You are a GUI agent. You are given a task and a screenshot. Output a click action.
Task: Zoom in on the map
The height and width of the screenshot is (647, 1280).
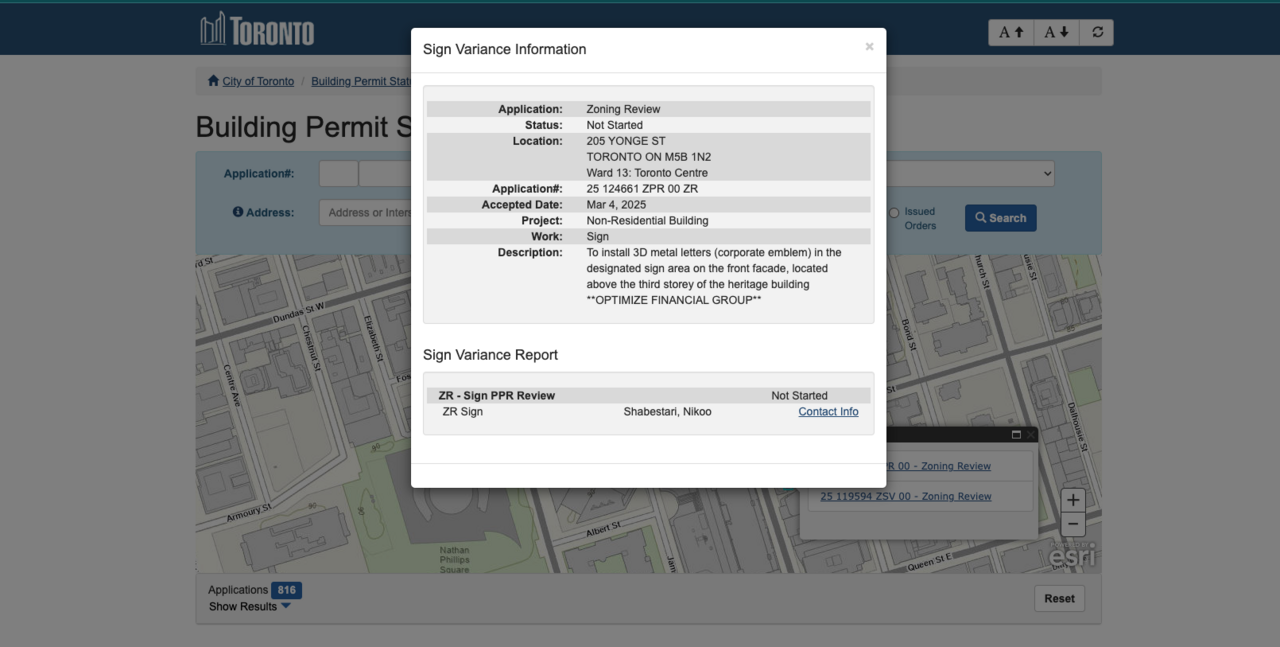pyautogui.click(x=1072, y=500)
